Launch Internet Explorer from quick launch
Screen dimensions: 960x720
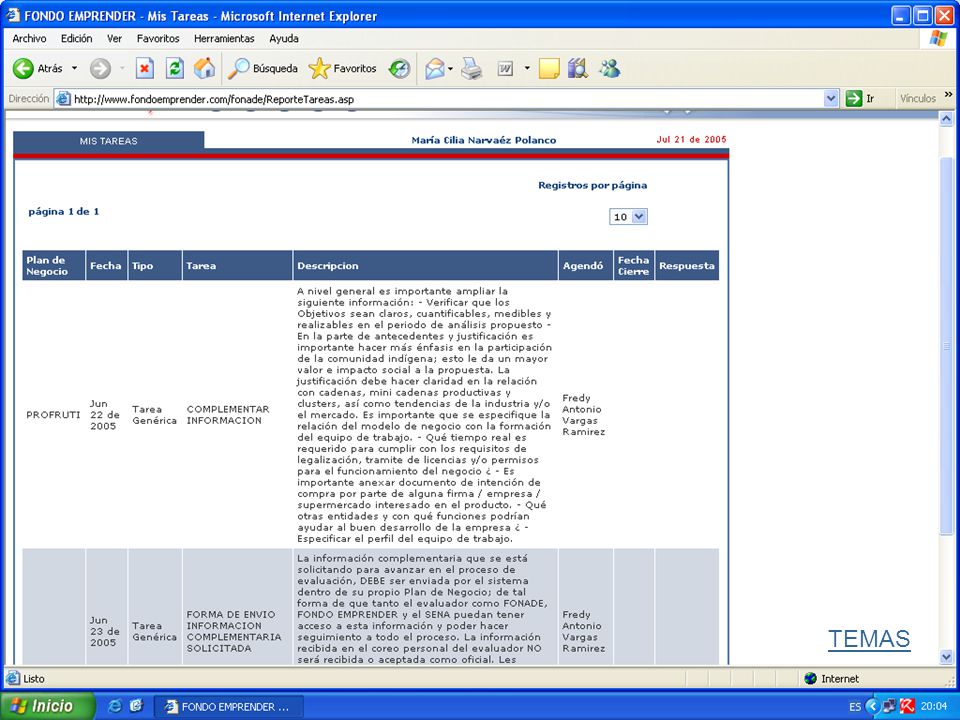pyautogui.click(x=115, y=706)
